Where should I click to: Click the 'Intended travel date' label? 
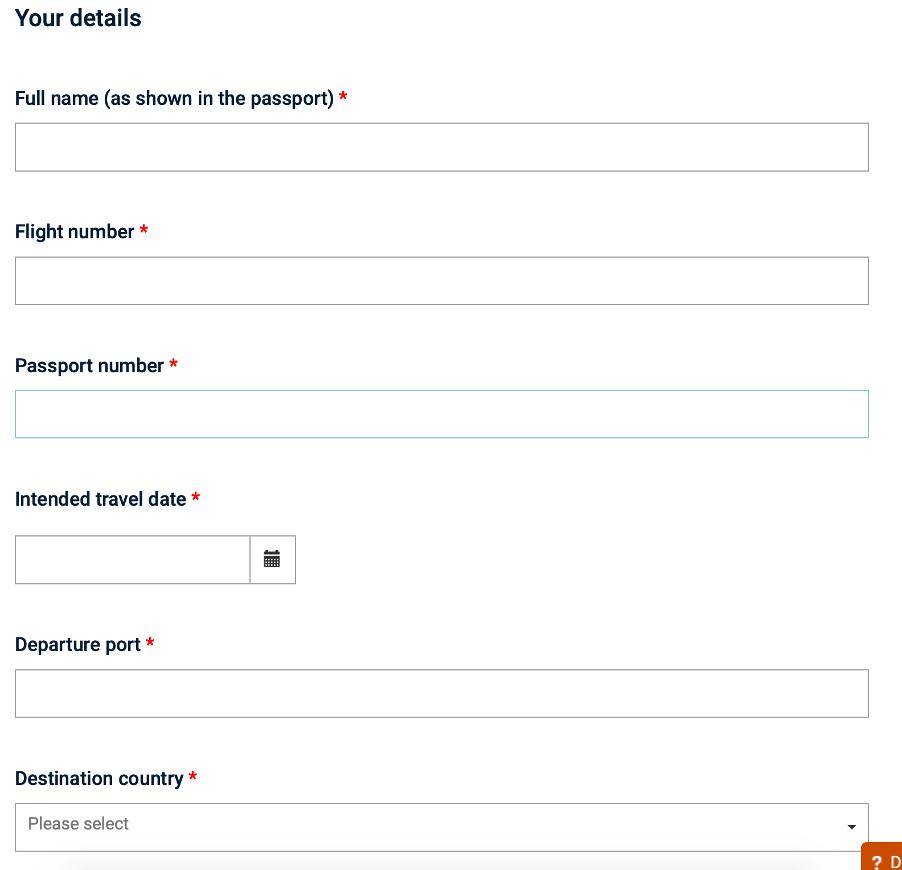click(x=100, y=499)
